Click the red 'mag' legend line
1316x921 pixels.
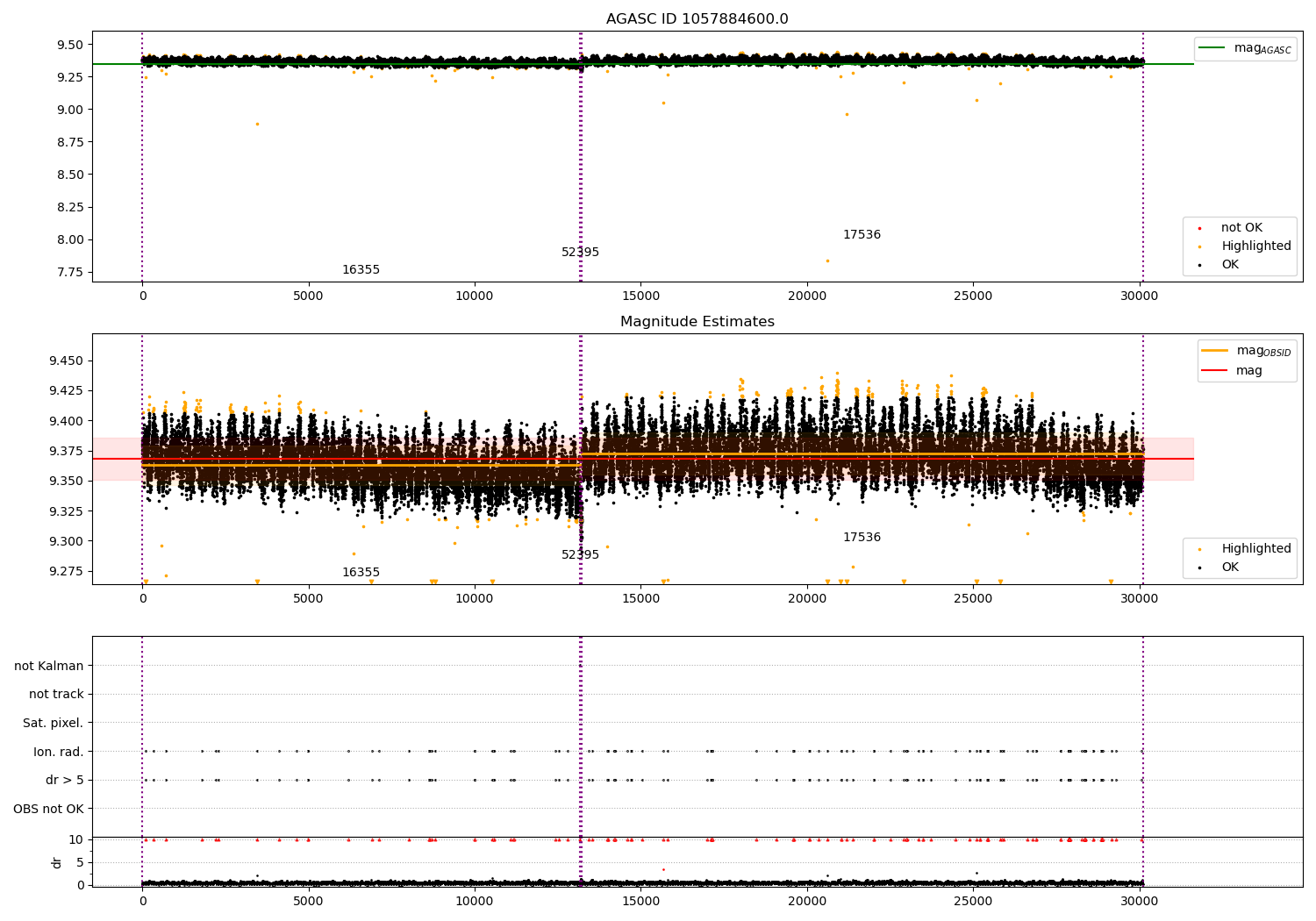point(1215,371)
